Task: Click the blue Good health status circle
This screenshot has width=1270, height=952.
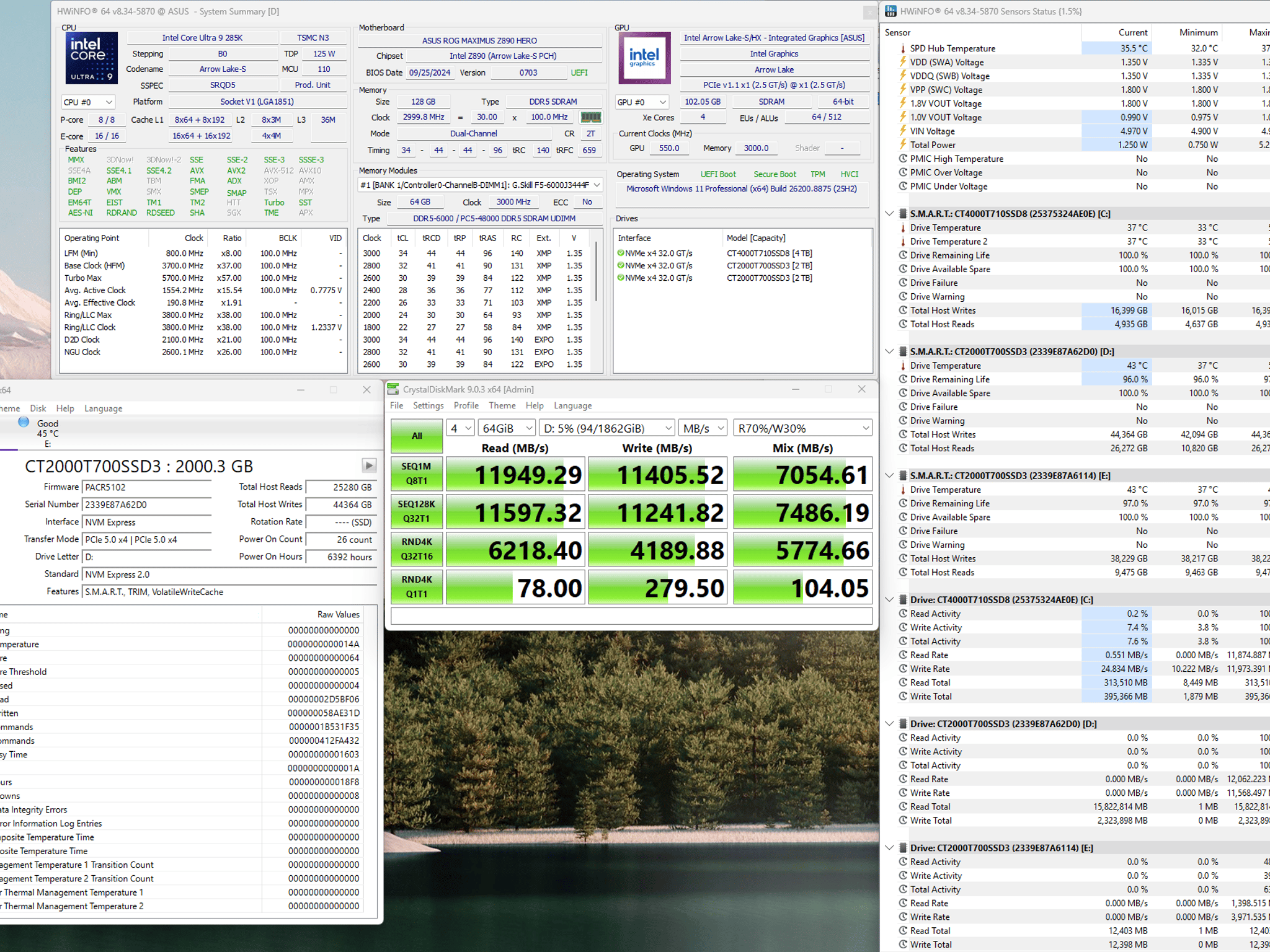Action: (x=24, y=422)
